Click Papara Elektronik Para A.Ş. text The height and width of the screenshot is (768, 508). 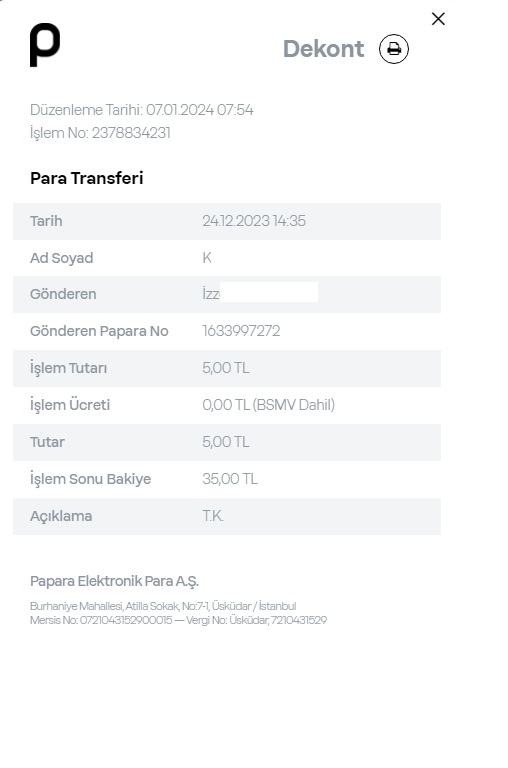pos(114,581)
